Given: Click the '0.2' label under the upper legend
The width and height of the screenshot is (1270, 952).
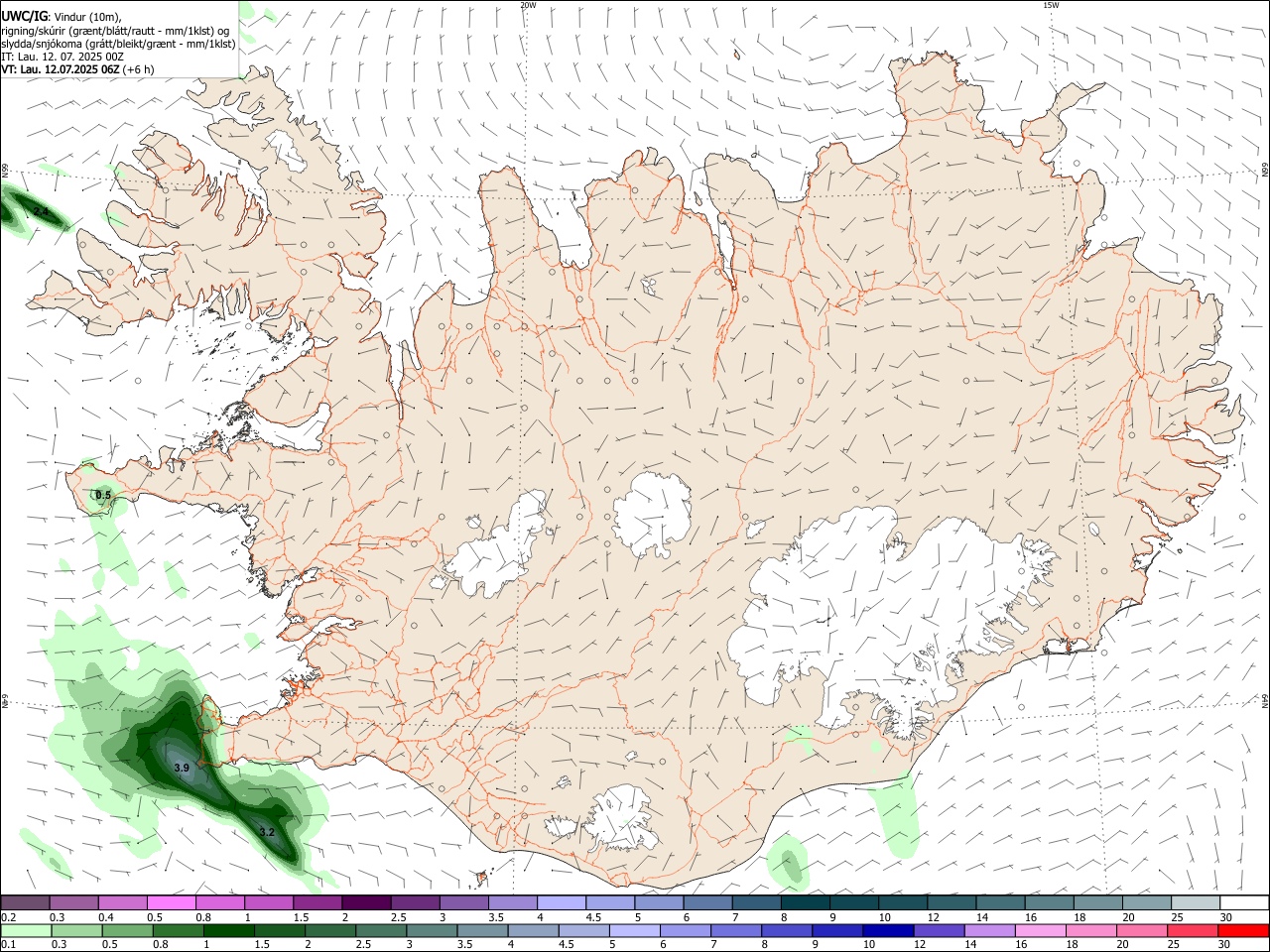Looking at the screenshot, I should tap(7, 917).
